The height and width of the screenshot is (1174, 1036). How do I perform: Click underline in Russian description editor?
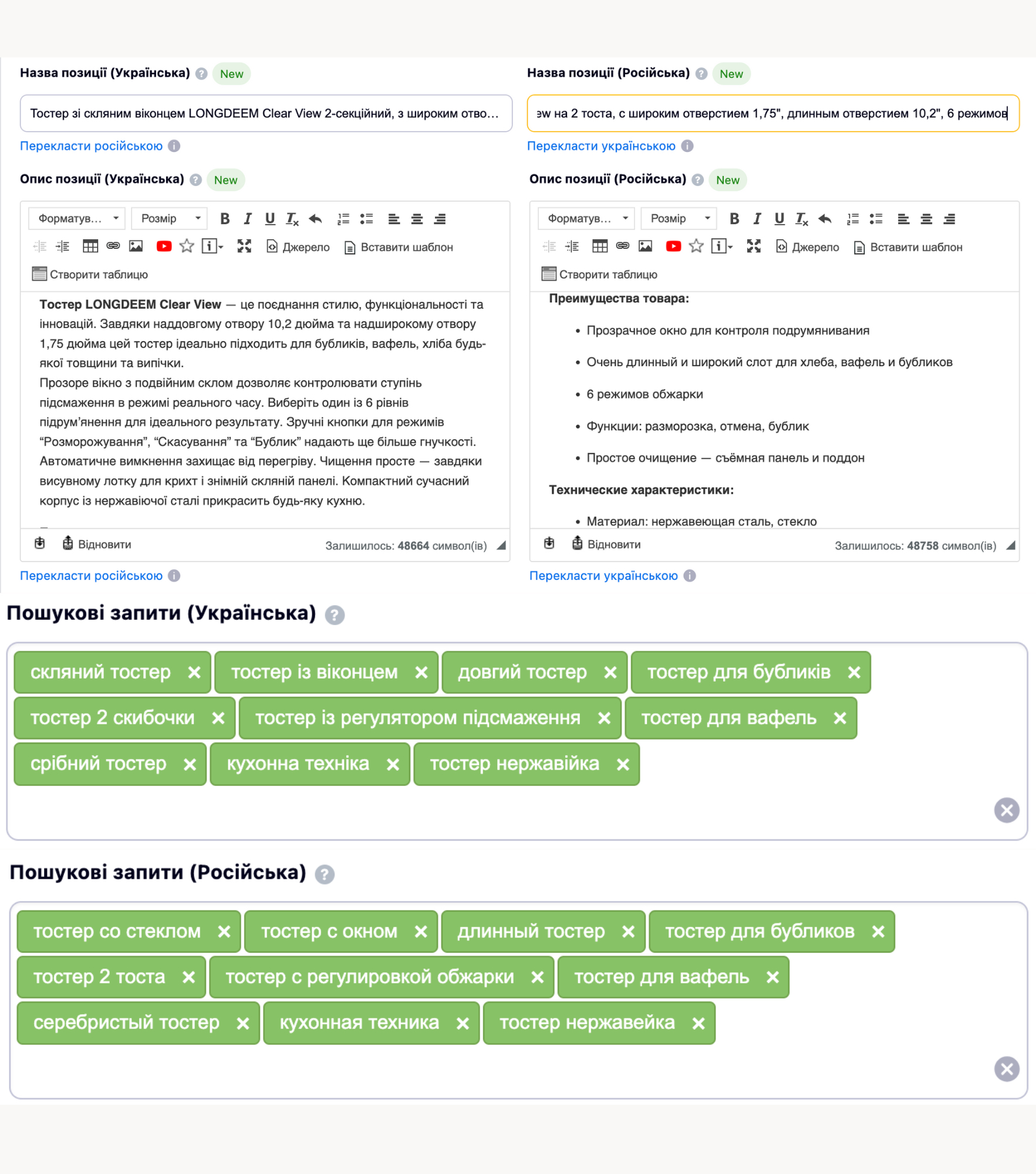tap(779, 219)
